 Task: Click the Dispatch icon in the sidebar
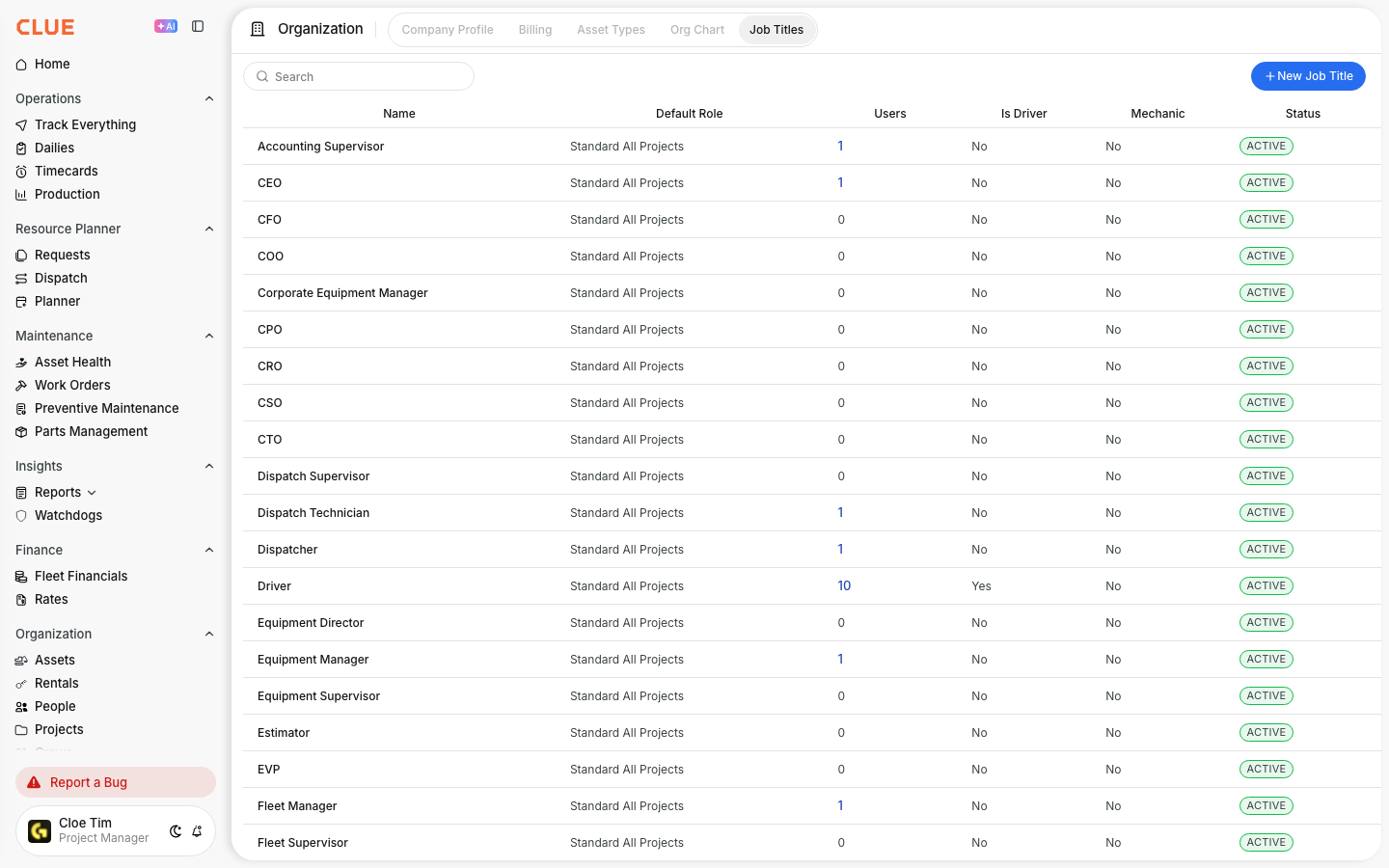pos(21,279)
